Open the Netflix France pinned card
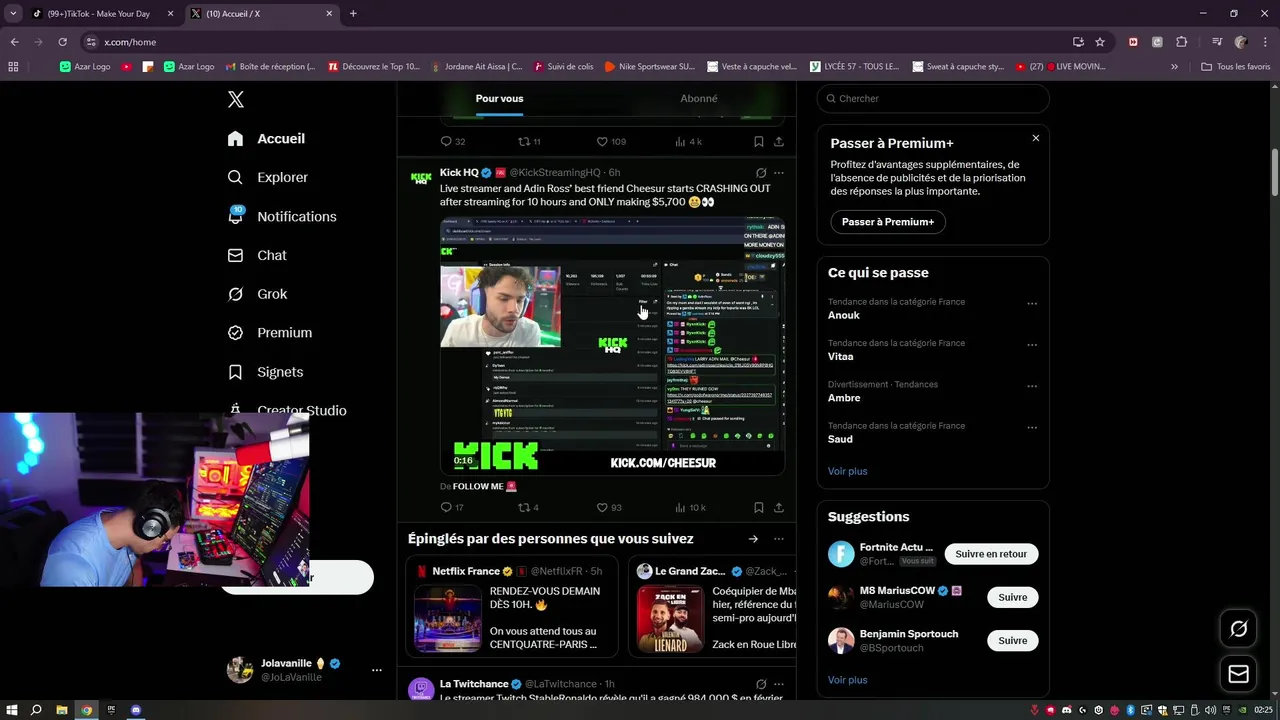 click(x=511, y=607)
